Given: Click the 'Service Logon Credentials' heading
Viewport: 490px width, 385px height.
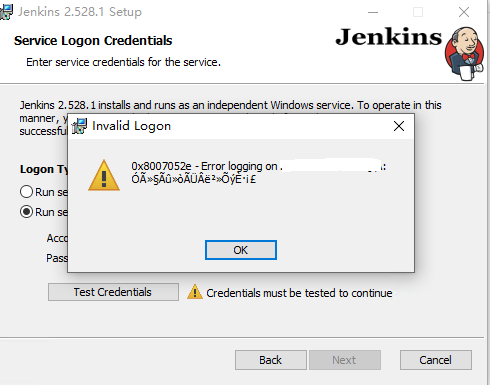Looking at the screenshot, I should [93, 41].
